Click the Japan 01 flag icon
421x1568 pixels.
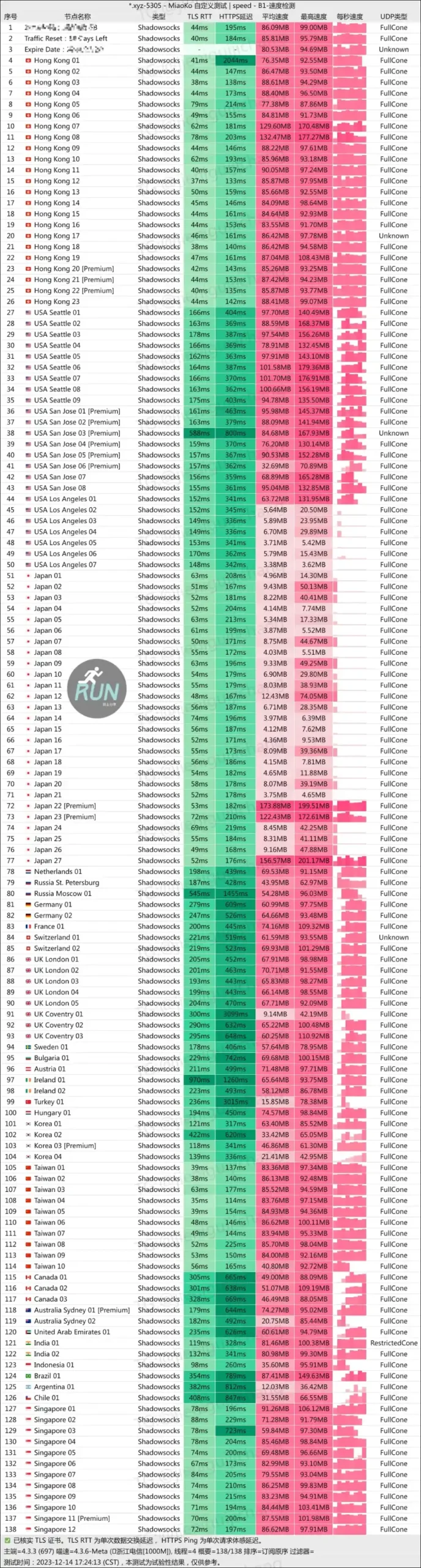pyautogui.click(x=28, y=576)
